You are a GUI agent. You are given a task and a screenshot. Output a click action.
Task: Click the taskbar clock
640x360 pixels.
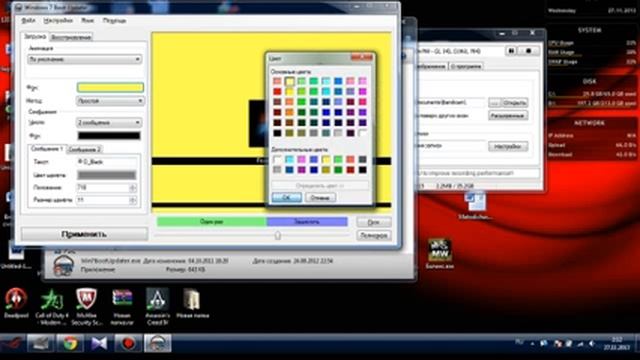pyautogui.click(x=617, y=344)
